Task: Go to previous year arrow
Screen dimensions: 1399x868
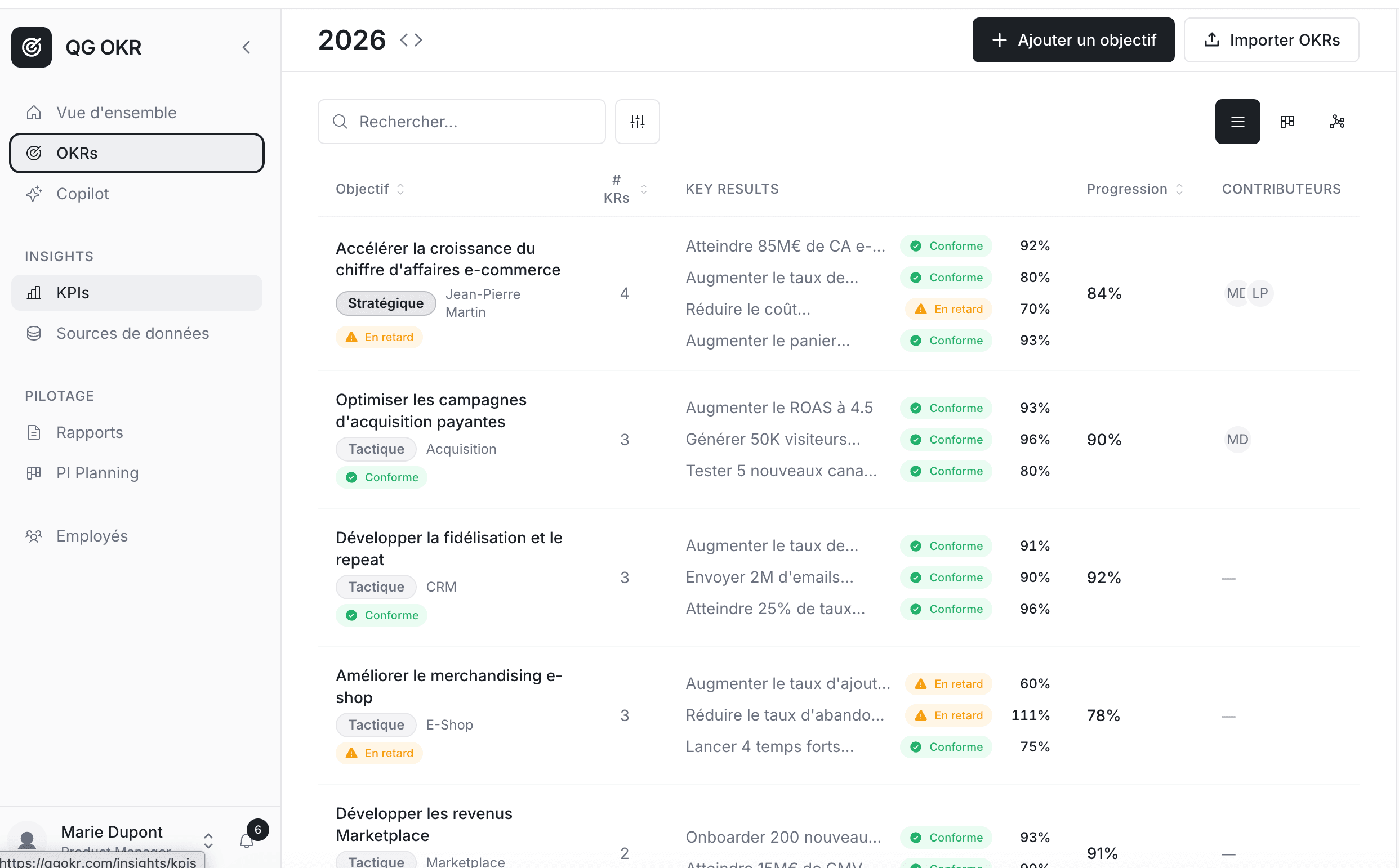Action: pyautogui.click(x=404, y=40)
